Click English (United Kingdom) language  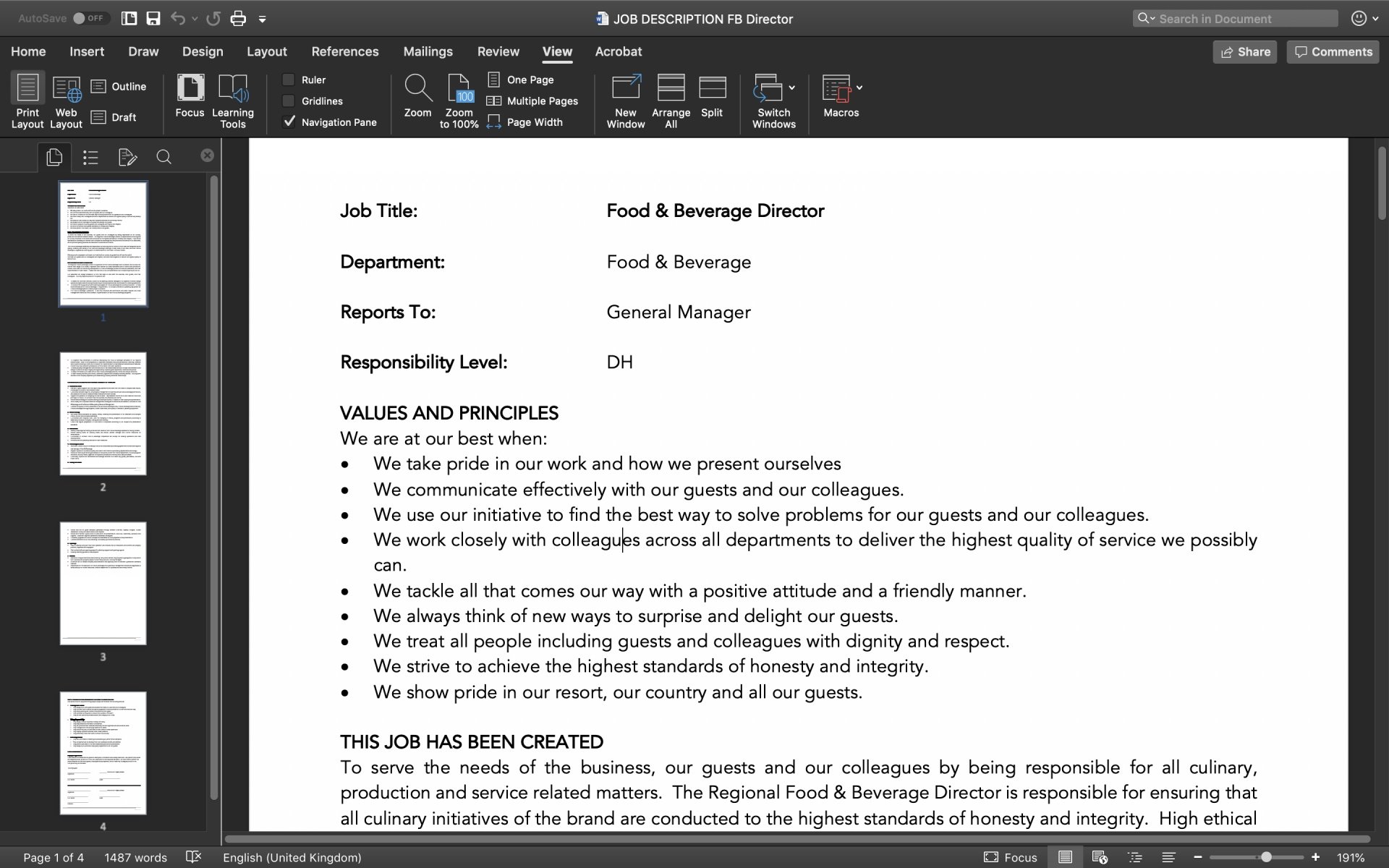click(292, 857)
